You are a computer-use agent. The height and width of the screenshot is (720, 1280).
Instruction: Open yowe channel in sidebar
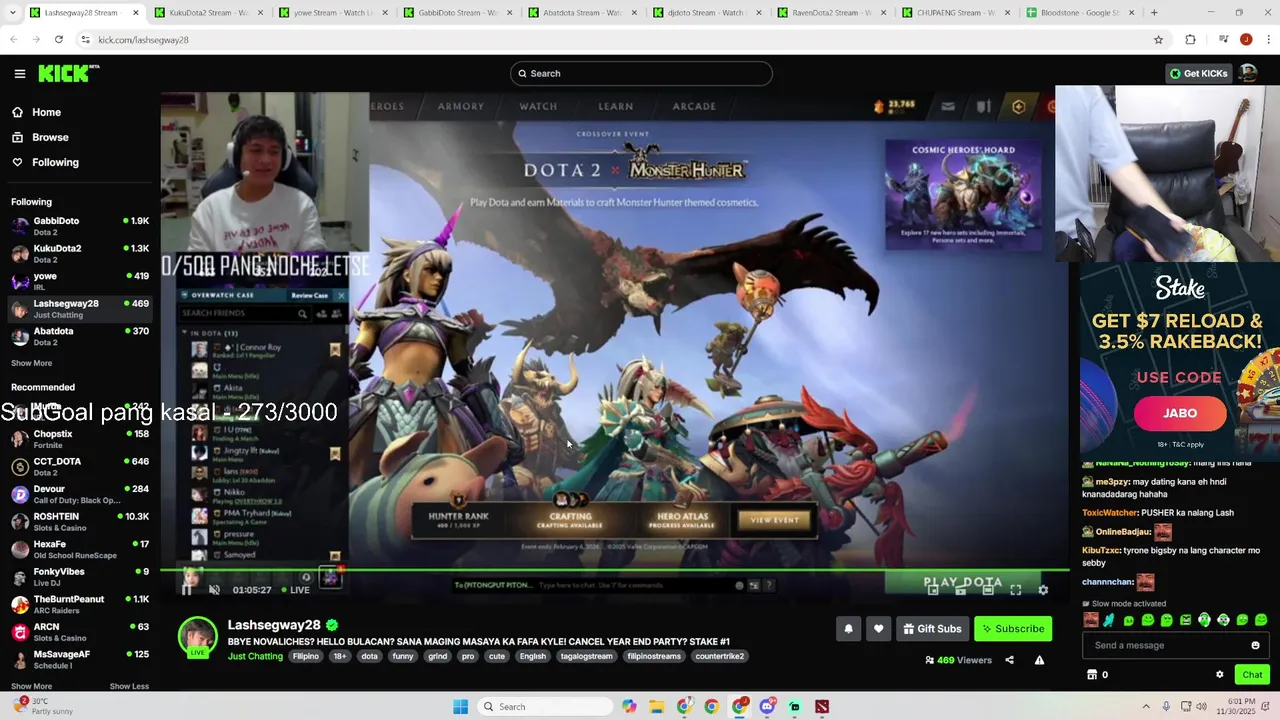click(80, 281)
